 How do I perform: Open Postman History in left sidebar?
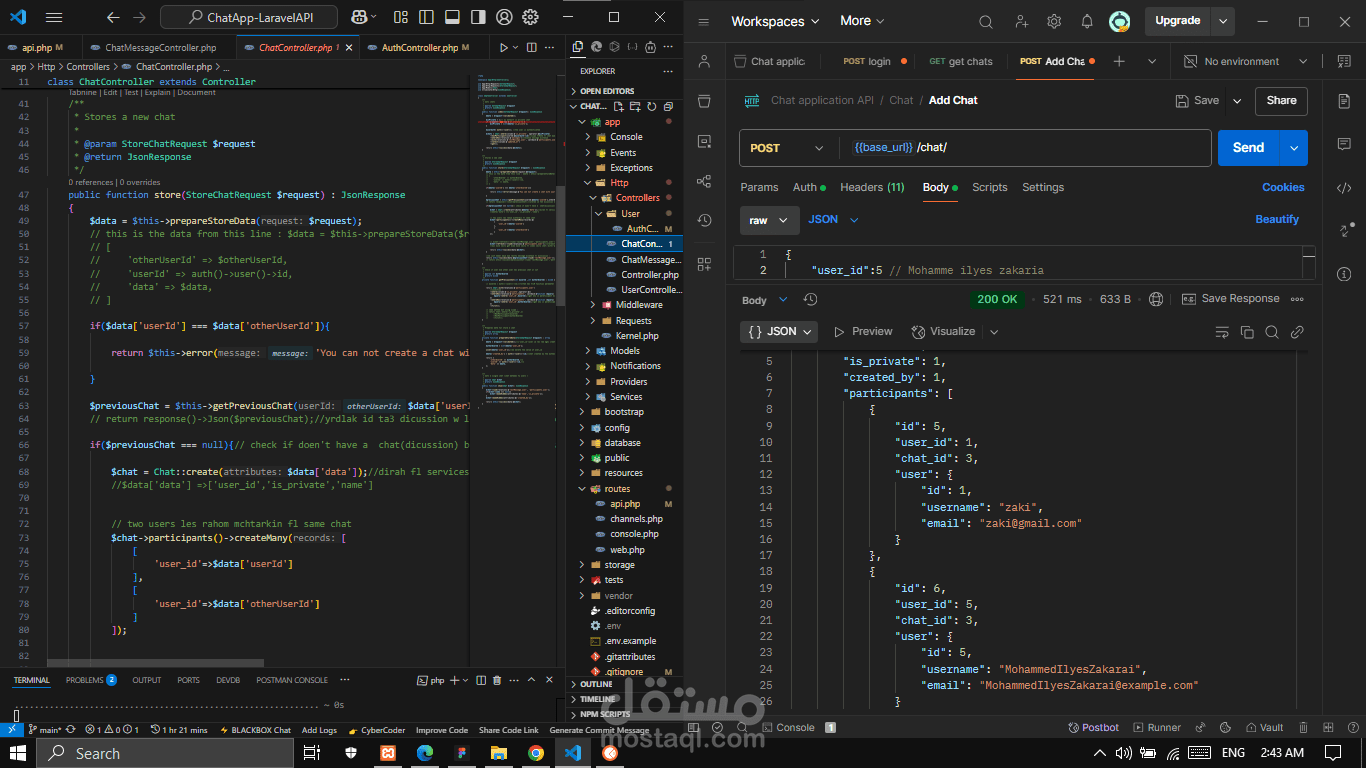pos(704,221)
